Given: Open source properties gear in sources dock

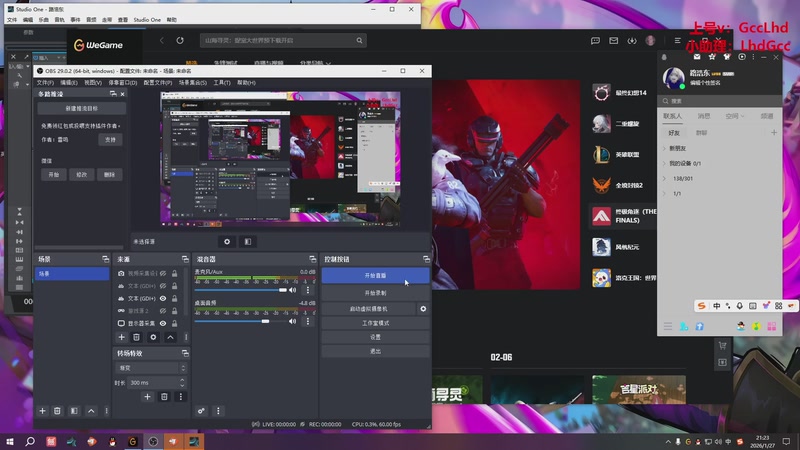Looking at the screenshot, I should [153, 337].
